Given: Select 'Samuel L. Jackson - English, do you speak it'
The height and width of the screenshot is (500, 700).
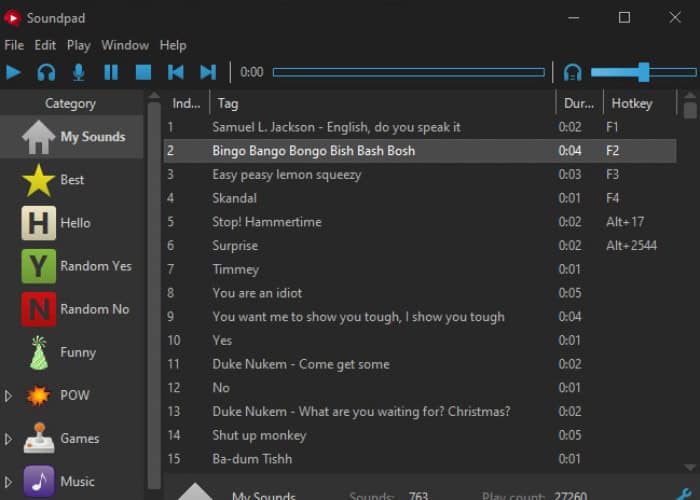Looking at the screenshot, I should 420,127.
